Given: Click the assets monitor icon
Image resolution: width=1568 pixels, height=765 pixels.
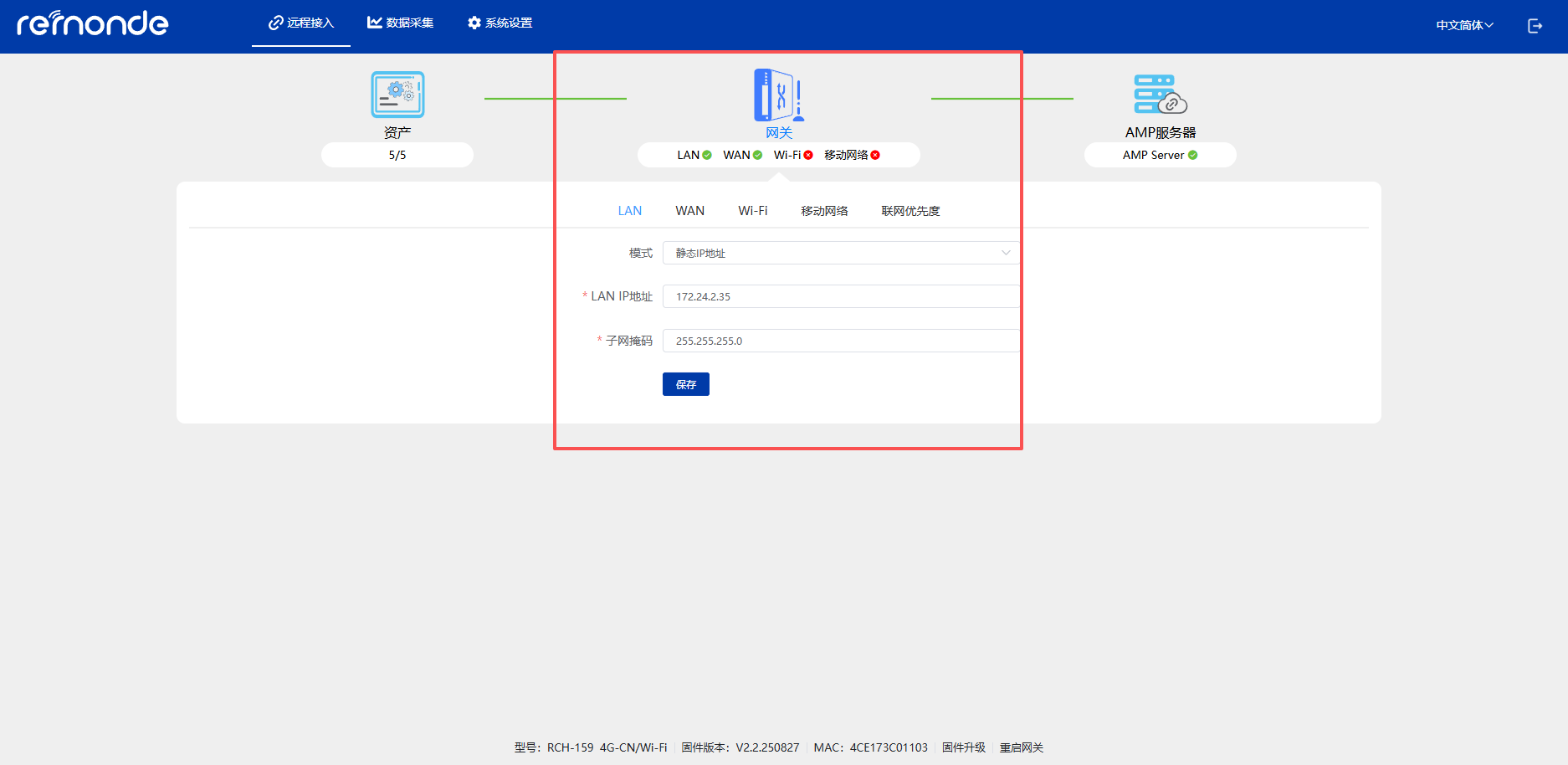Looking at the screenshot, I should pos(397,95).
